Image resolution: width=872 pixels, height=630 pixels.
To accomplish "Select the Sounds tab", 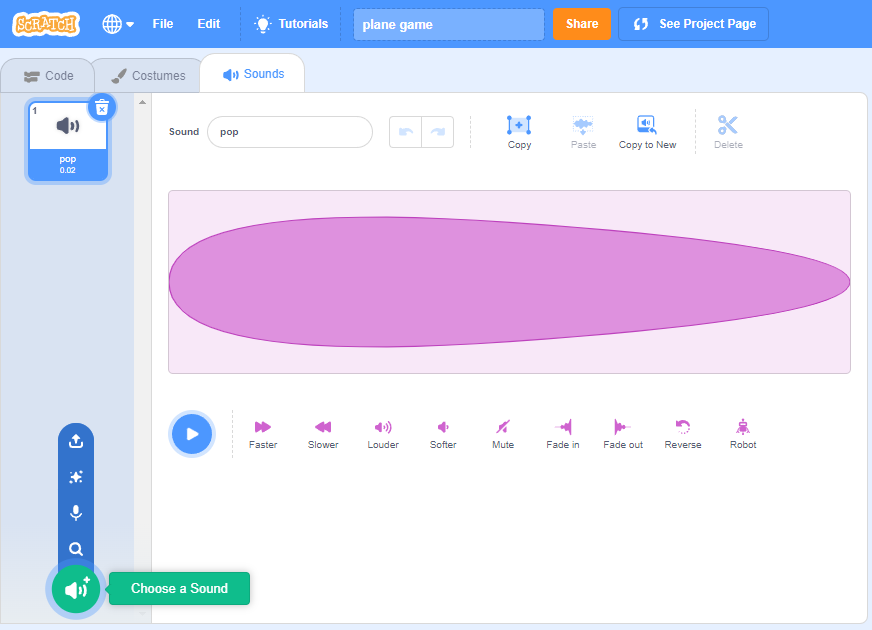I will (x=253, y=74).
